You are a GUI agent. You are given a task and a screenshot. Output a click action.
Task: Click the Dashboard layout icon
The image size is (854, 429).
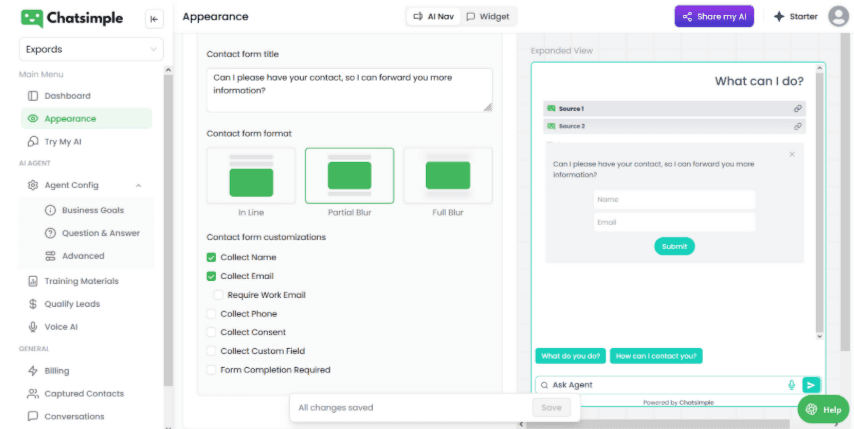click(33, 96)
